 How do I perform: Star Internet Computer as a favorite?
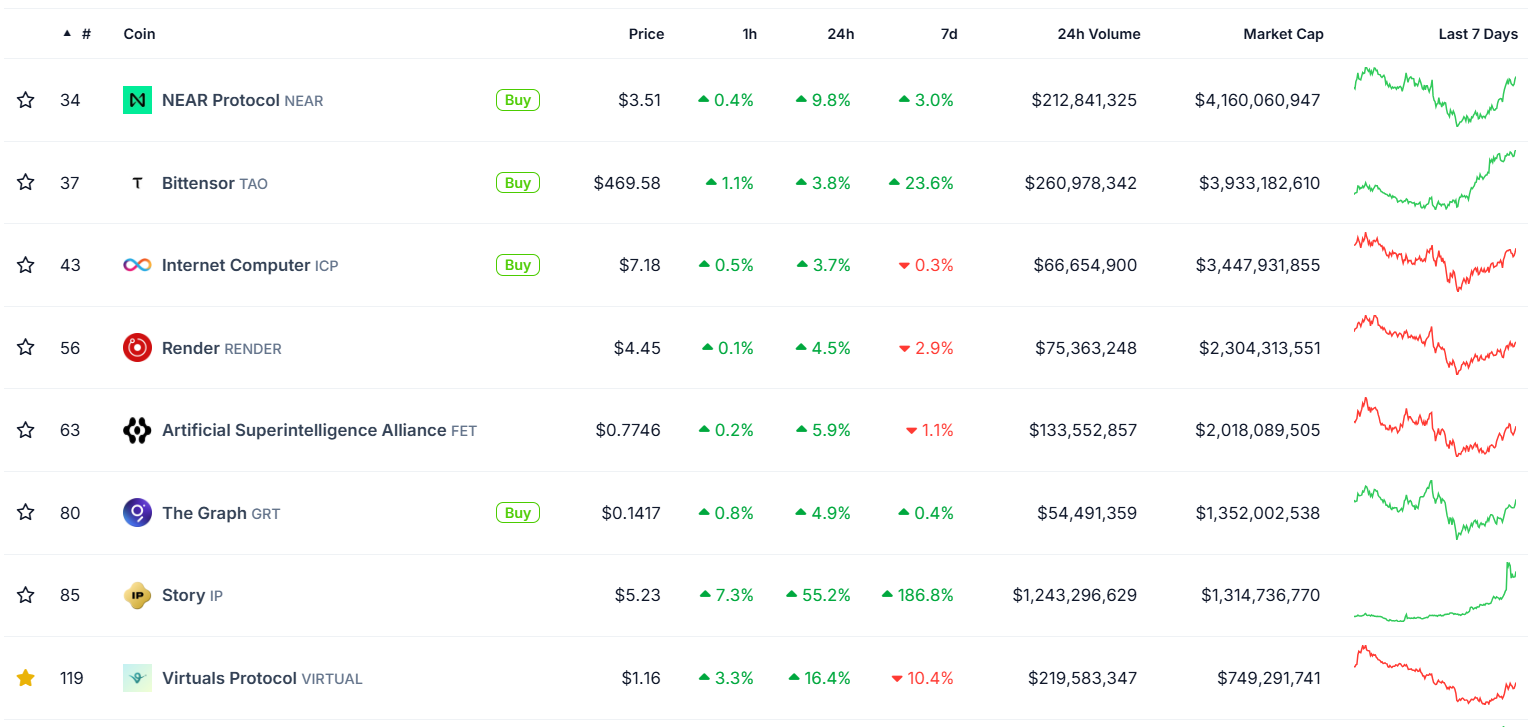coord(26,265)
